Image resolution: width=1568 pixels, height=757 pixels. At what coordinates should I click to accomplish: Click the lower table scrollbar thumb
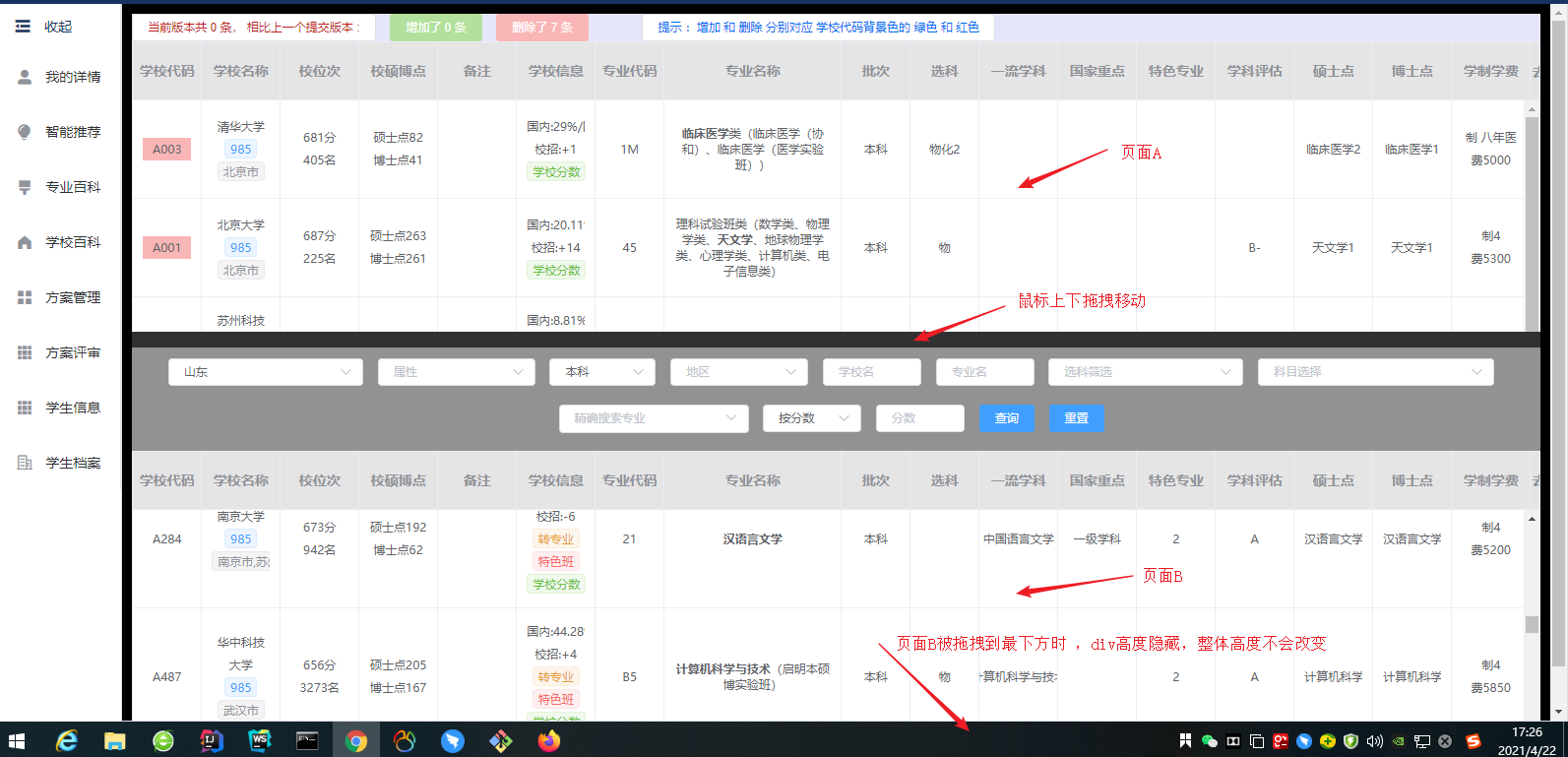pos(1532,624)
